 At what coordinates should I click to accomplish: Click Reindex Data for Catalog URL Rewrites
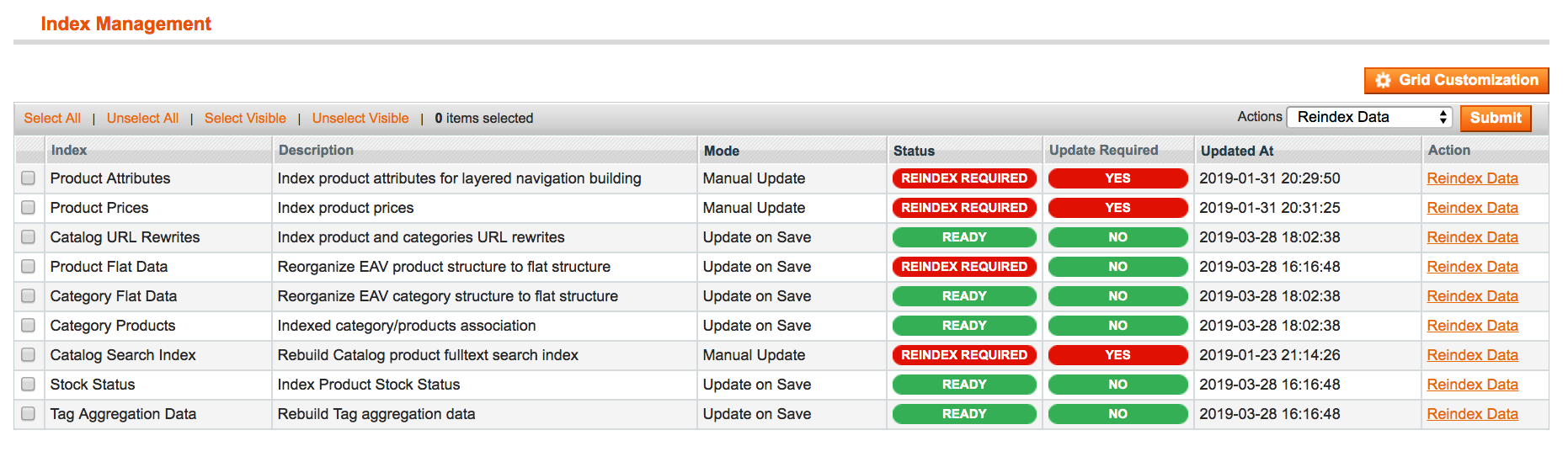pos(1472,237)
